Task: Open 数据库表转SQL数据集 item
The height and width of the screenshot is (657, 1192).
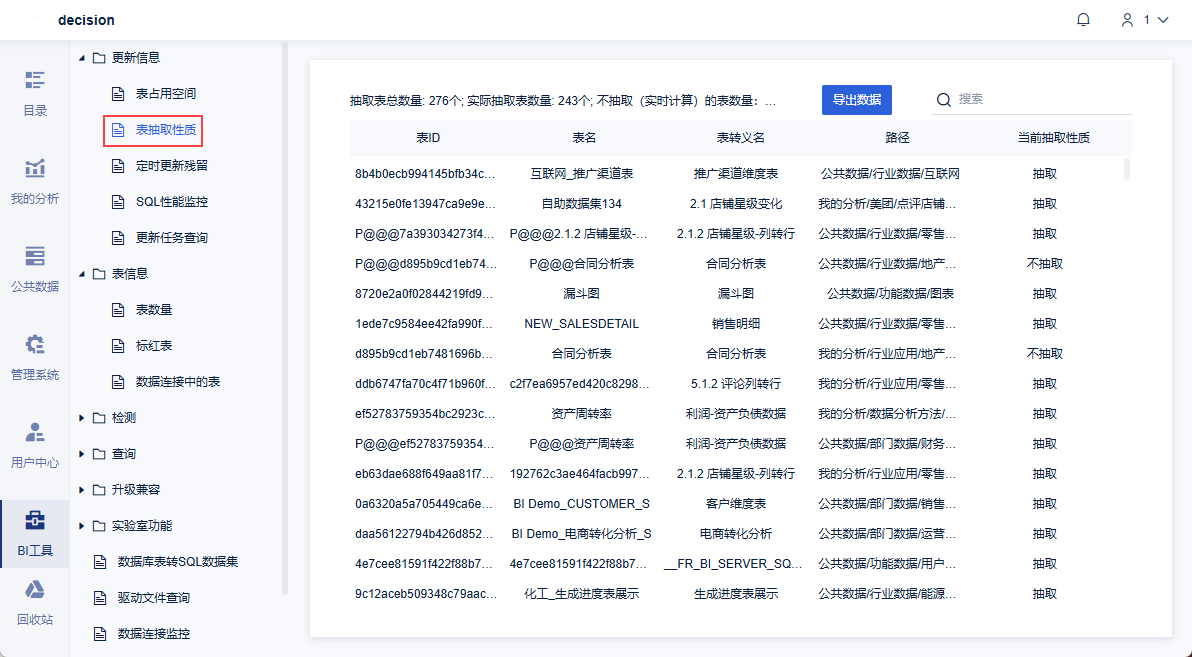Action: point(178,562)
